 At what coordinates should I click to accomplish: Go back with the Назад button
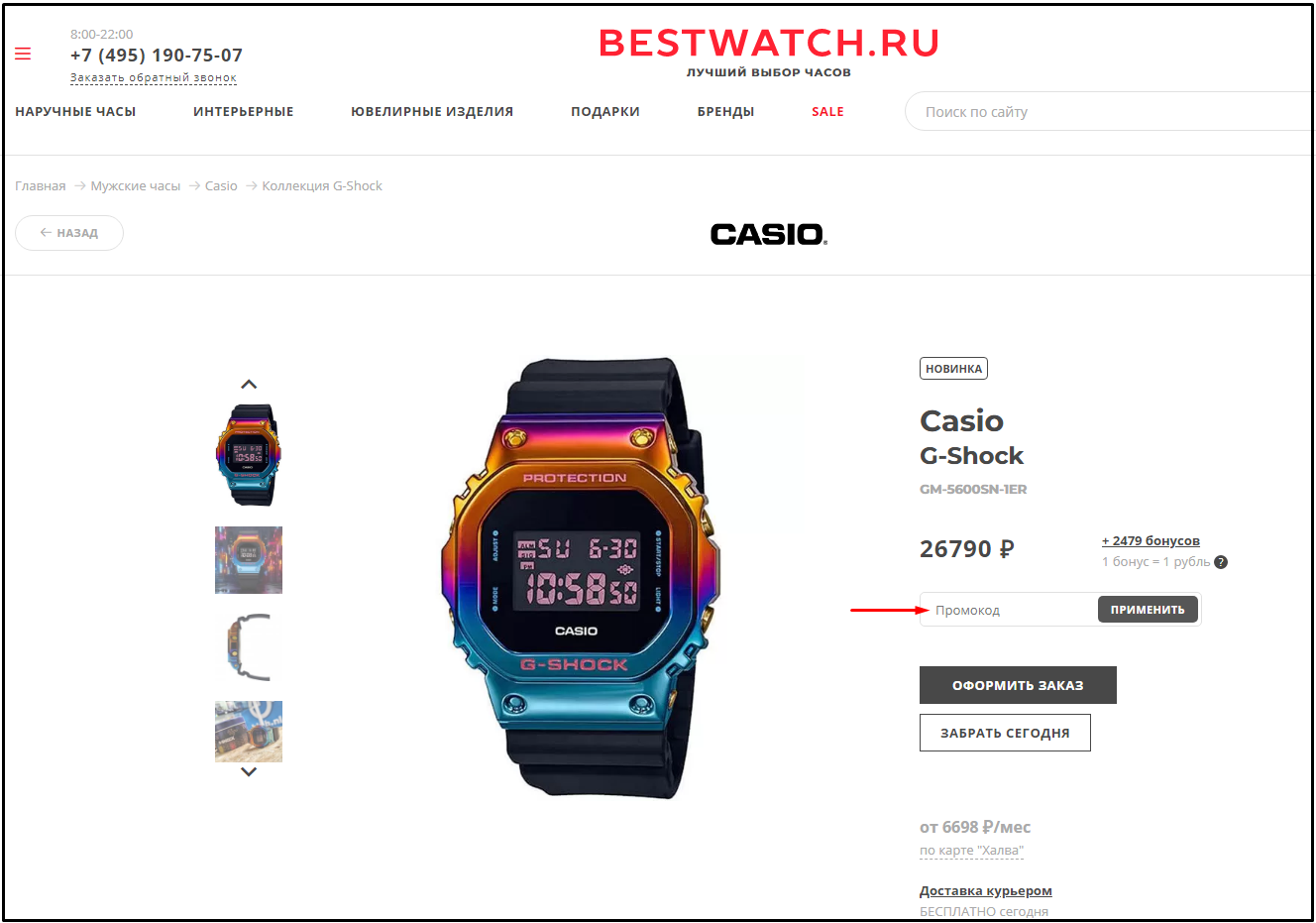[69, 233]
